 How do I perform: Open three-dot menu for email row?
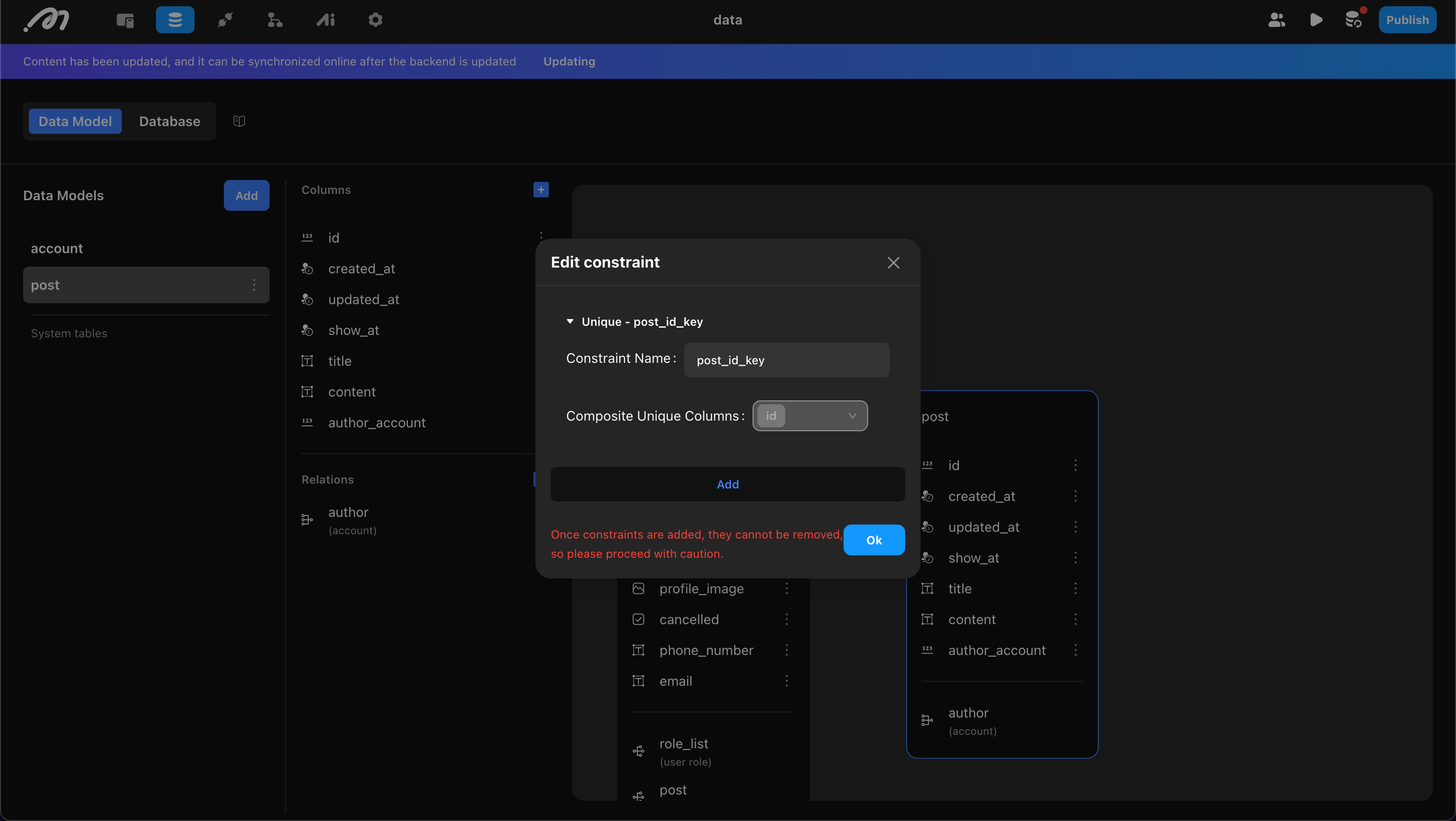pyautogui.click(x=786, y=681)
